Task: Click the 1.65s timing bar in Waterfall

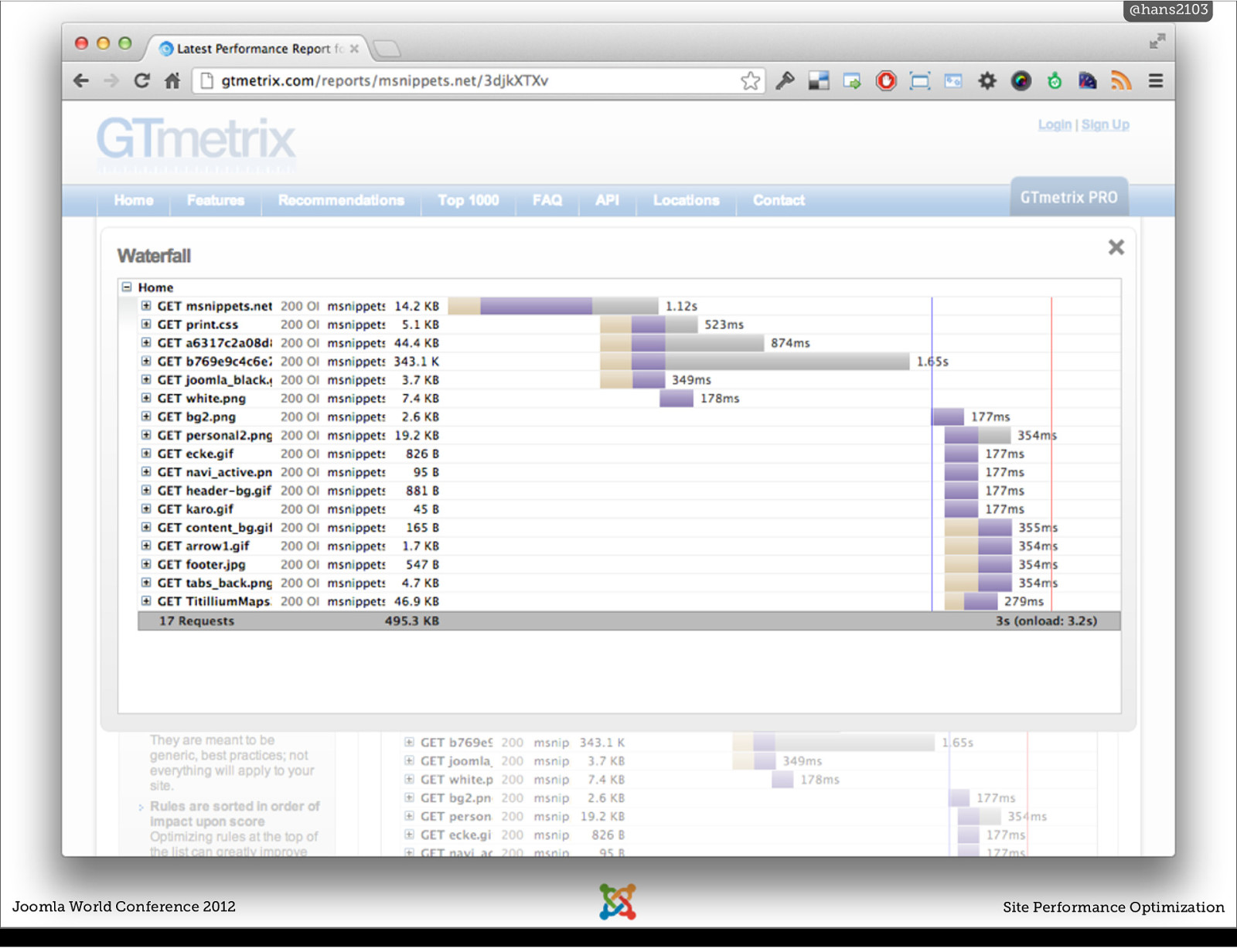Action: coord(755,362)
